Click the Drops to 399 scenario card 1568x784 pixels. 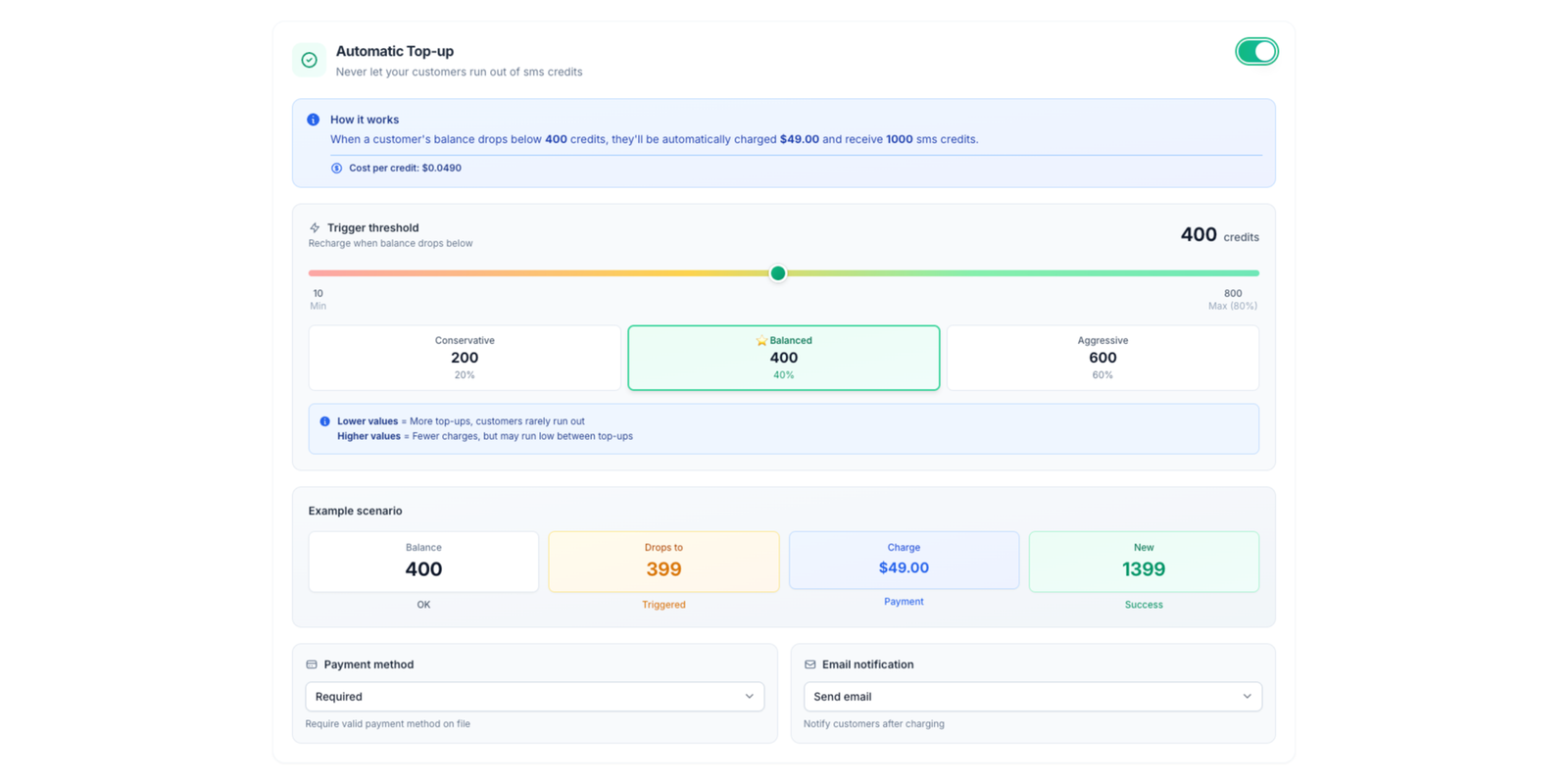click(663, 562)
